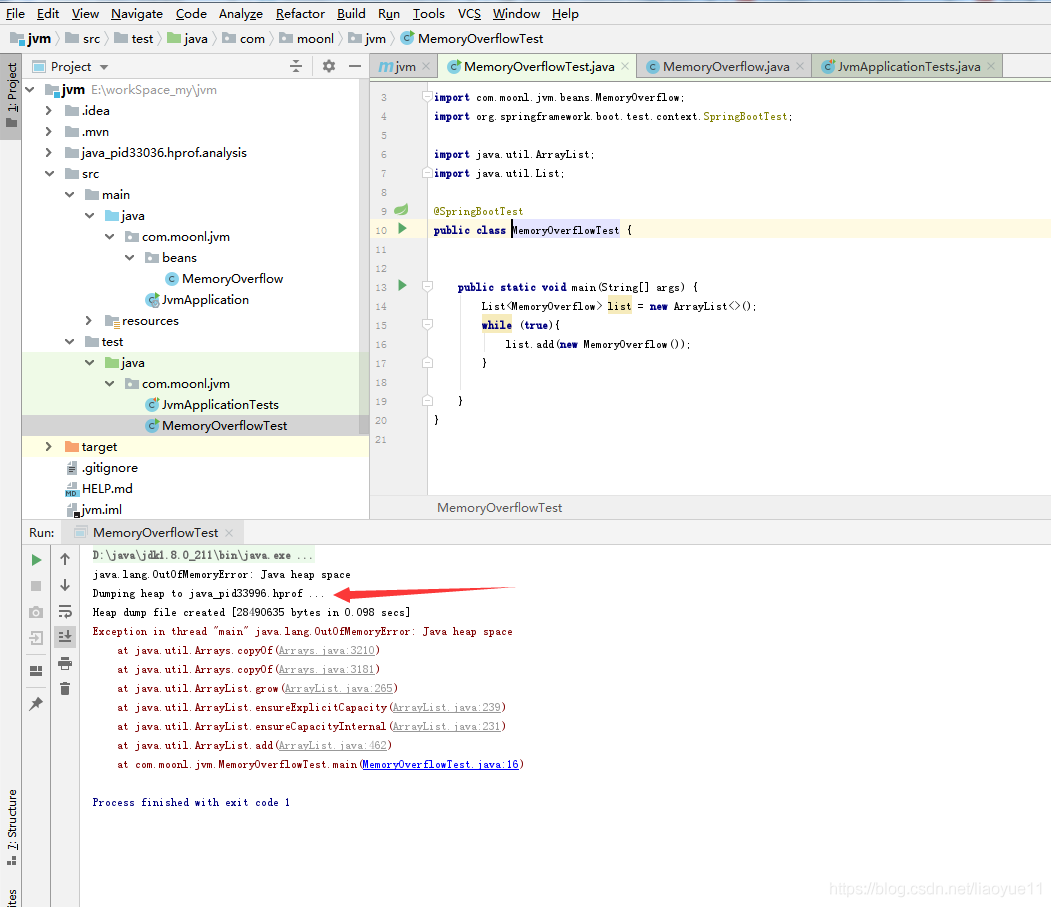Open Project panel settings gear
Image resolution: width=1051 pixels, height=907 pixels.
[x=328, y=66]
